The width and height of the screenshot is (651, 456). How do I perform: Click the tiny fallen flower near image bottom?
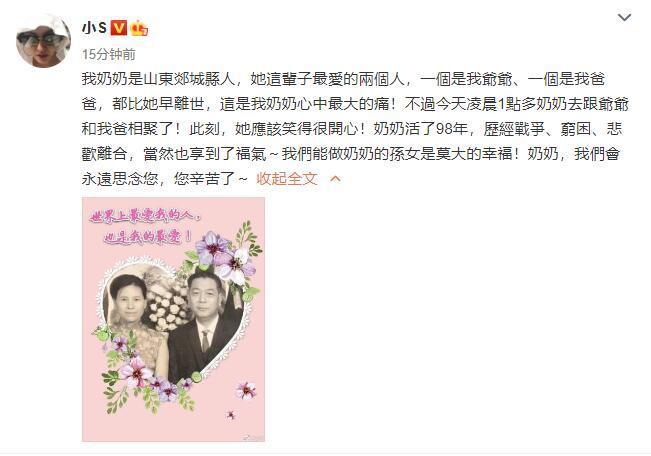coord(230,414)
